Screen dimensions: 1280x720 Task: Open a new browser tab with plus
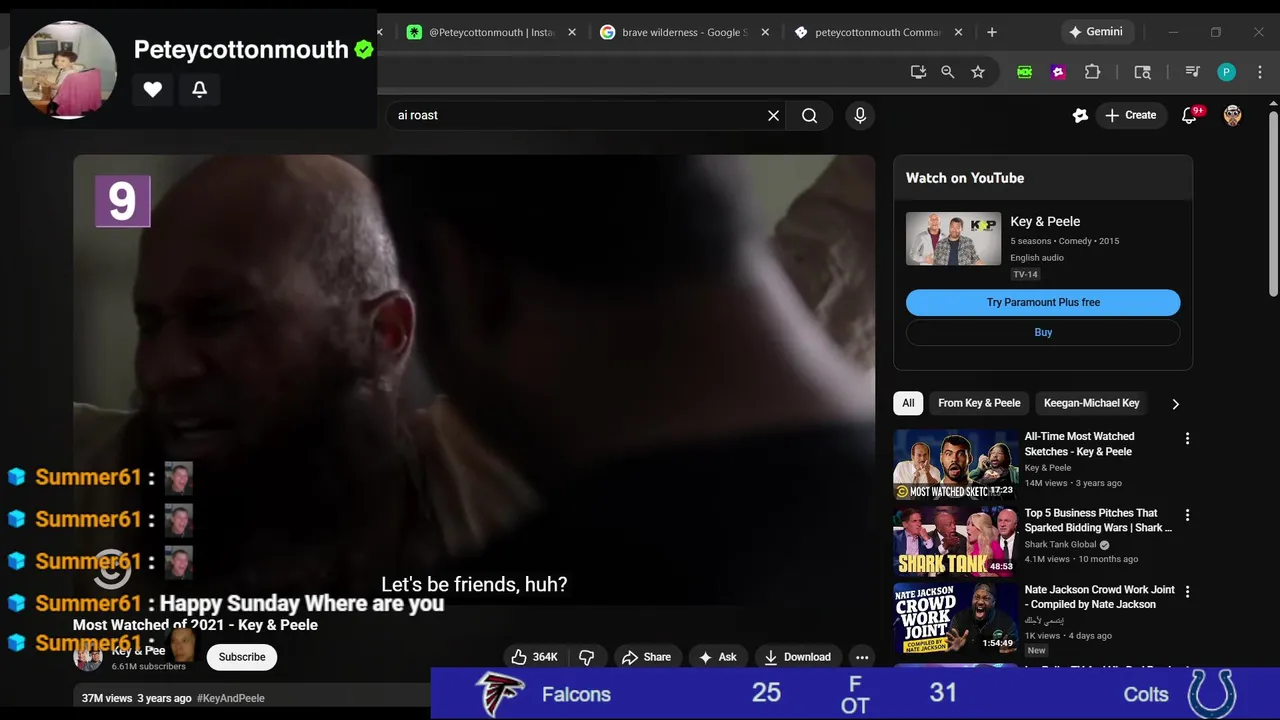click(x=992, y=32)
